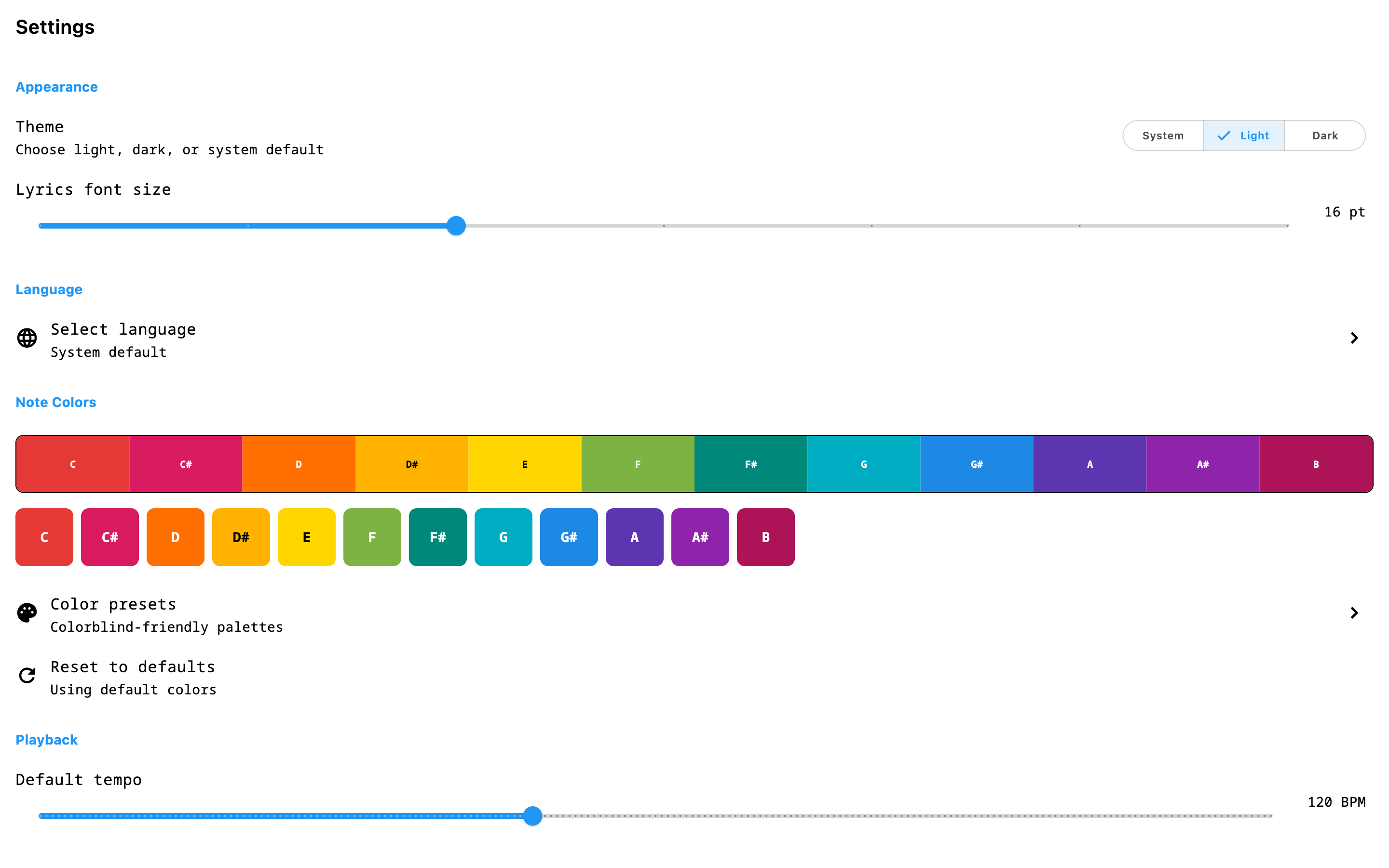The height and width of the screenshot is (868, 1389).
Task: Click the red C note square swatch
Action: [44, 537]
